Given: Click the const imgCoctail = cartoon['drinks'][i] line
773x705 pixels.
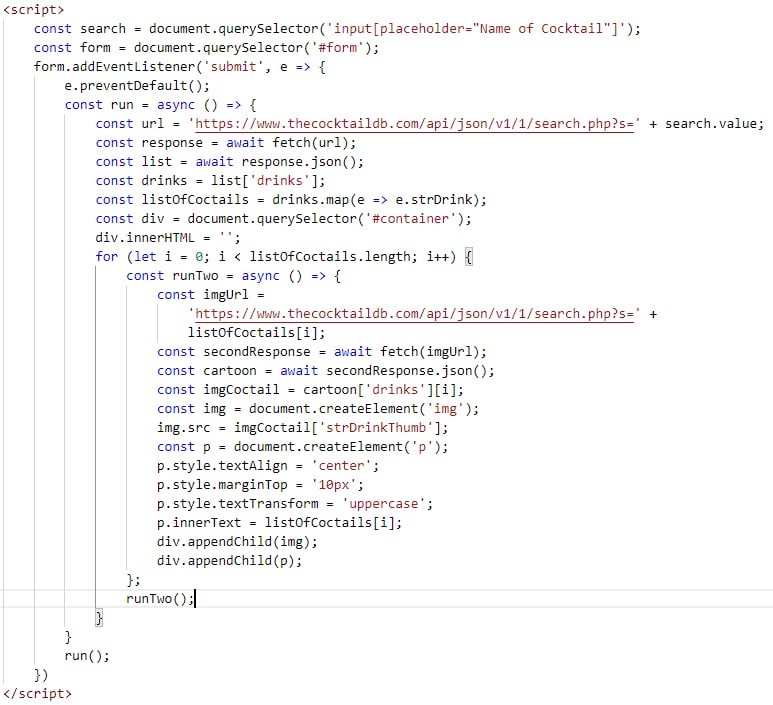Looking at the screenshot, I should tap(310, 390).
